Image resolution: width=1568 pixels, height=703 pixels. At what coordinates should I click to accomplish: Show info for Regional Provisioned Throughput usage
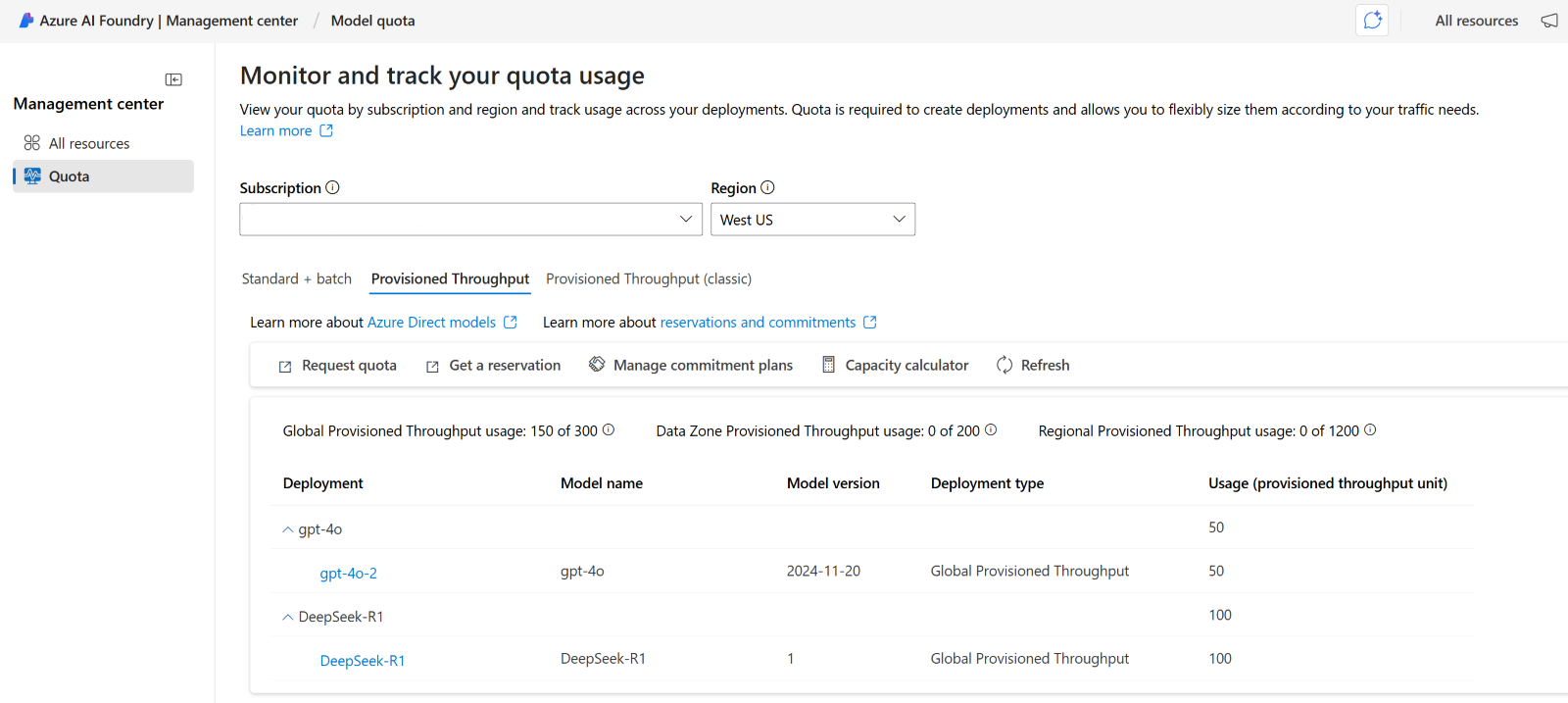[x=1370, y=430]
